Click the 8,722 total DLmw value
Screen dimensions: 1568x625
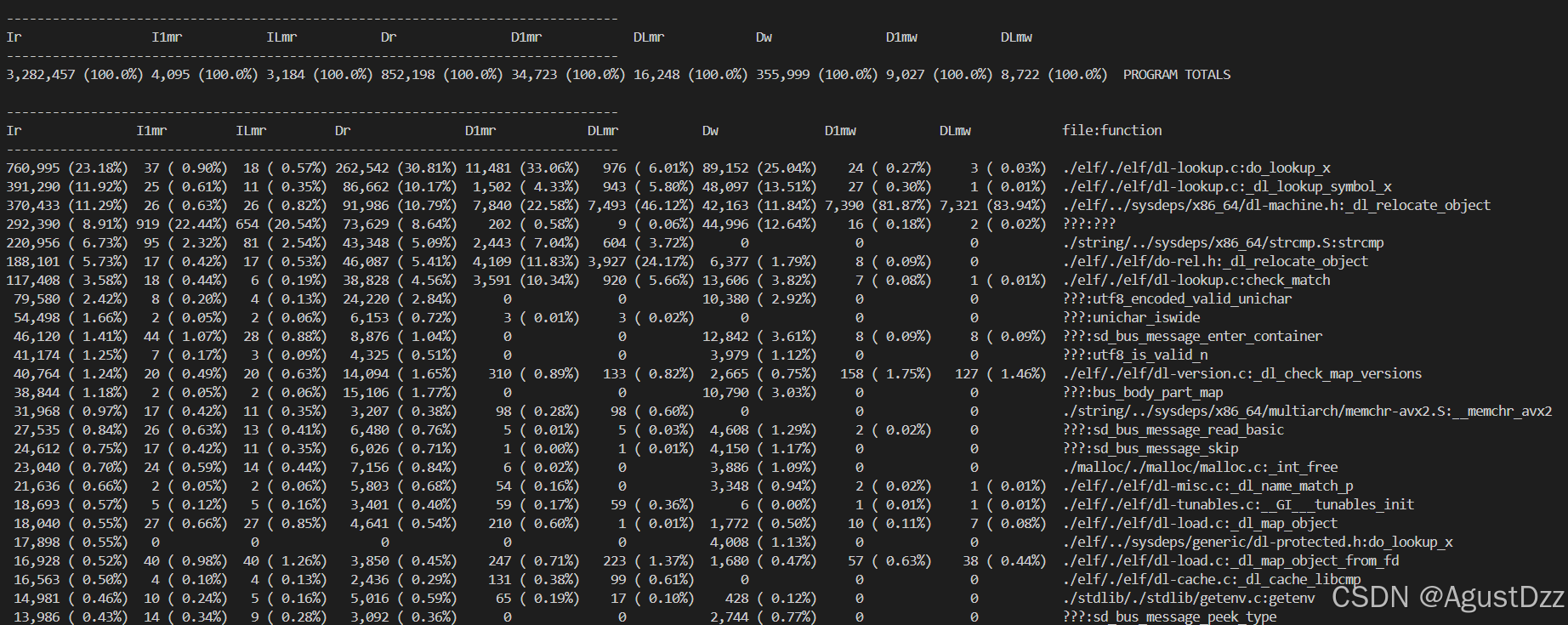pos(1020,75)
